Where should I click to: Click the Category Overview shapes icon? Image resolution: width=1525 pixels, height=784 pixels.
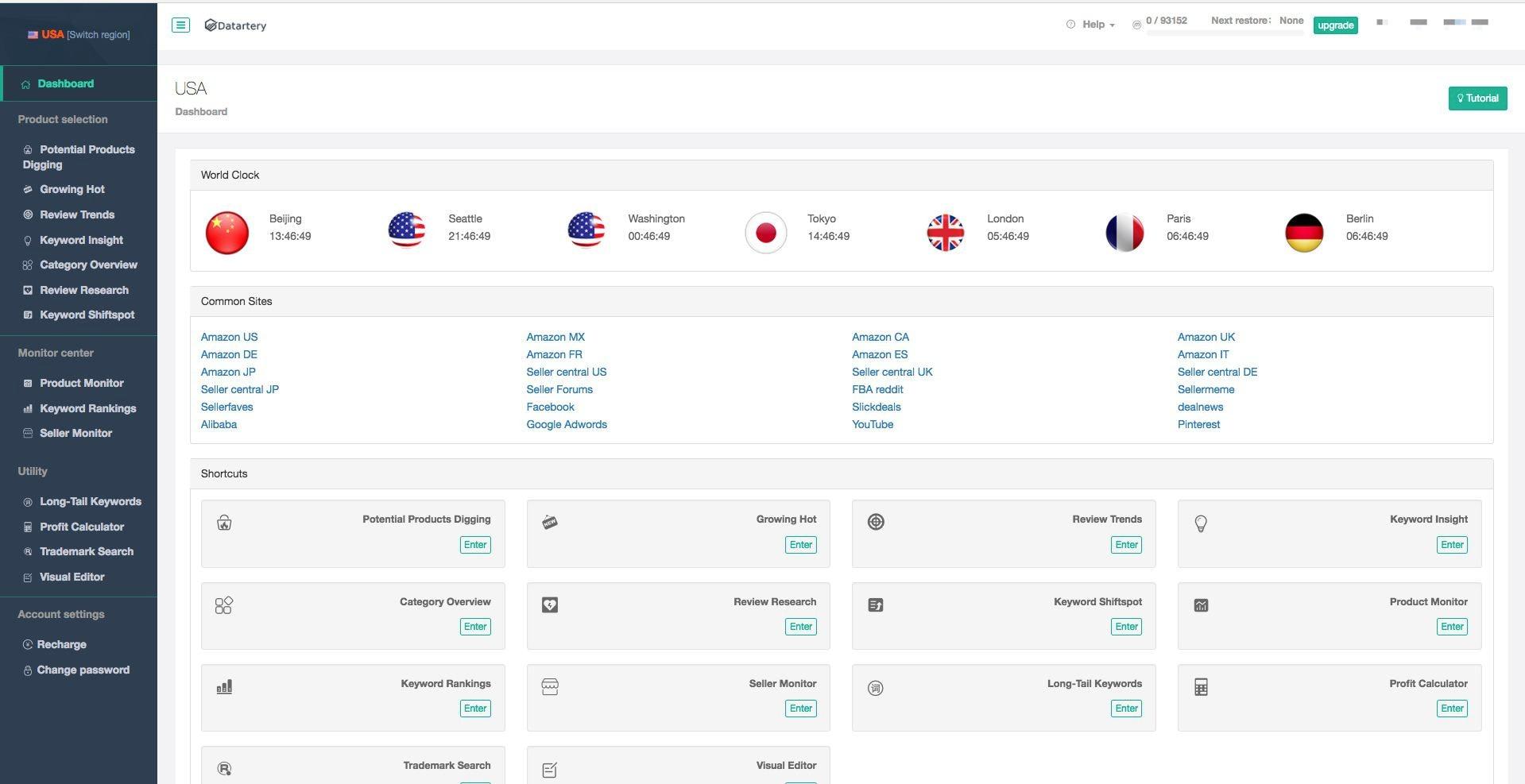[224, 605]
